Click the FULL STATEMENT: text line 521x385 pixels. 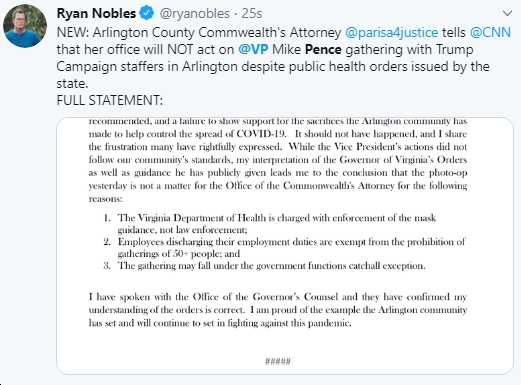[110, 100]
